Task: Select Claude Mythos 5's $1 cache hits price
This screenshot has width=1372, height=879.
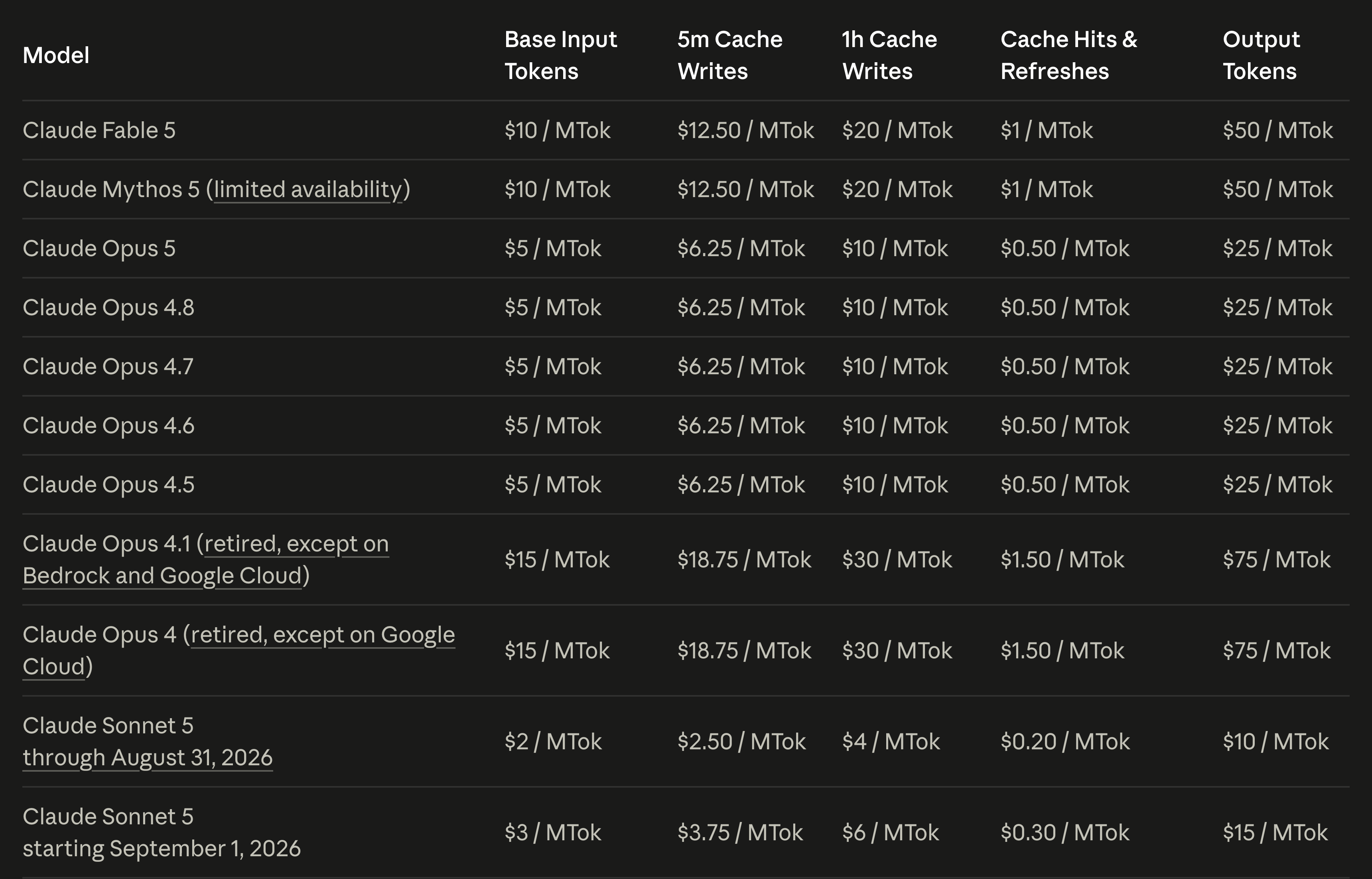Action: 1047,190
